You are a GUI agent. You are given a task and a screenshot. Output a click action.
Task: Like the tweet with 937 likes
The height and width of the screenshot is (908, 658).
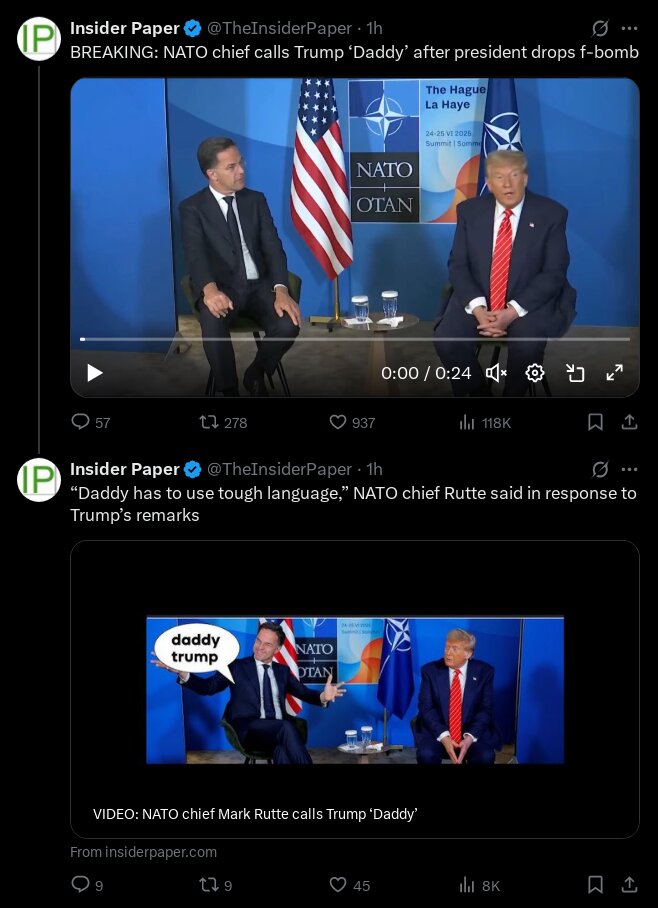352,422
